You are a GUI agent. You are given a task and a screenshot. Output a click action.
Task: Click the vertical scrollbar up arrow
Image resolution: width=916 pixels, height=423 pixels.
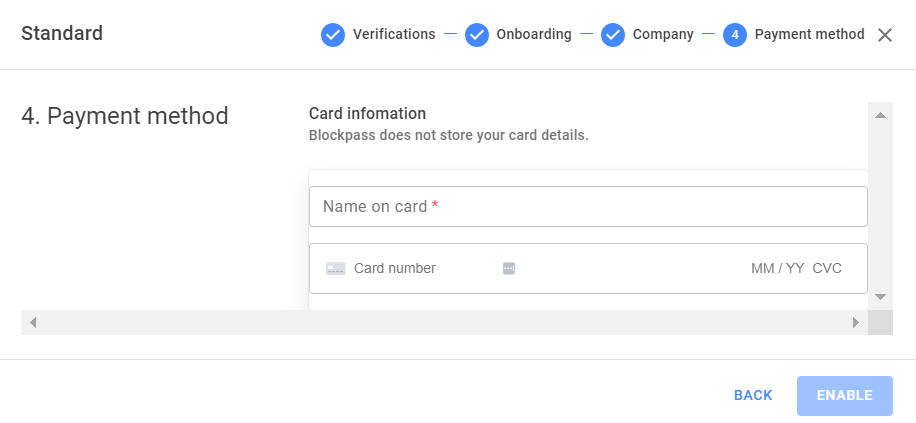[880, 115]
